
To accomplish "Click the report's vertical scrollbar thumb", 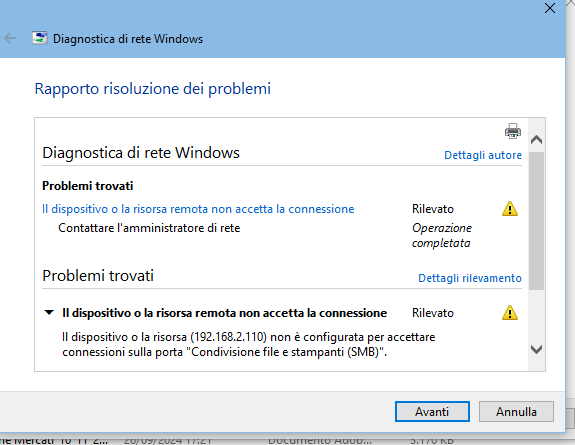I will point(536,221).
